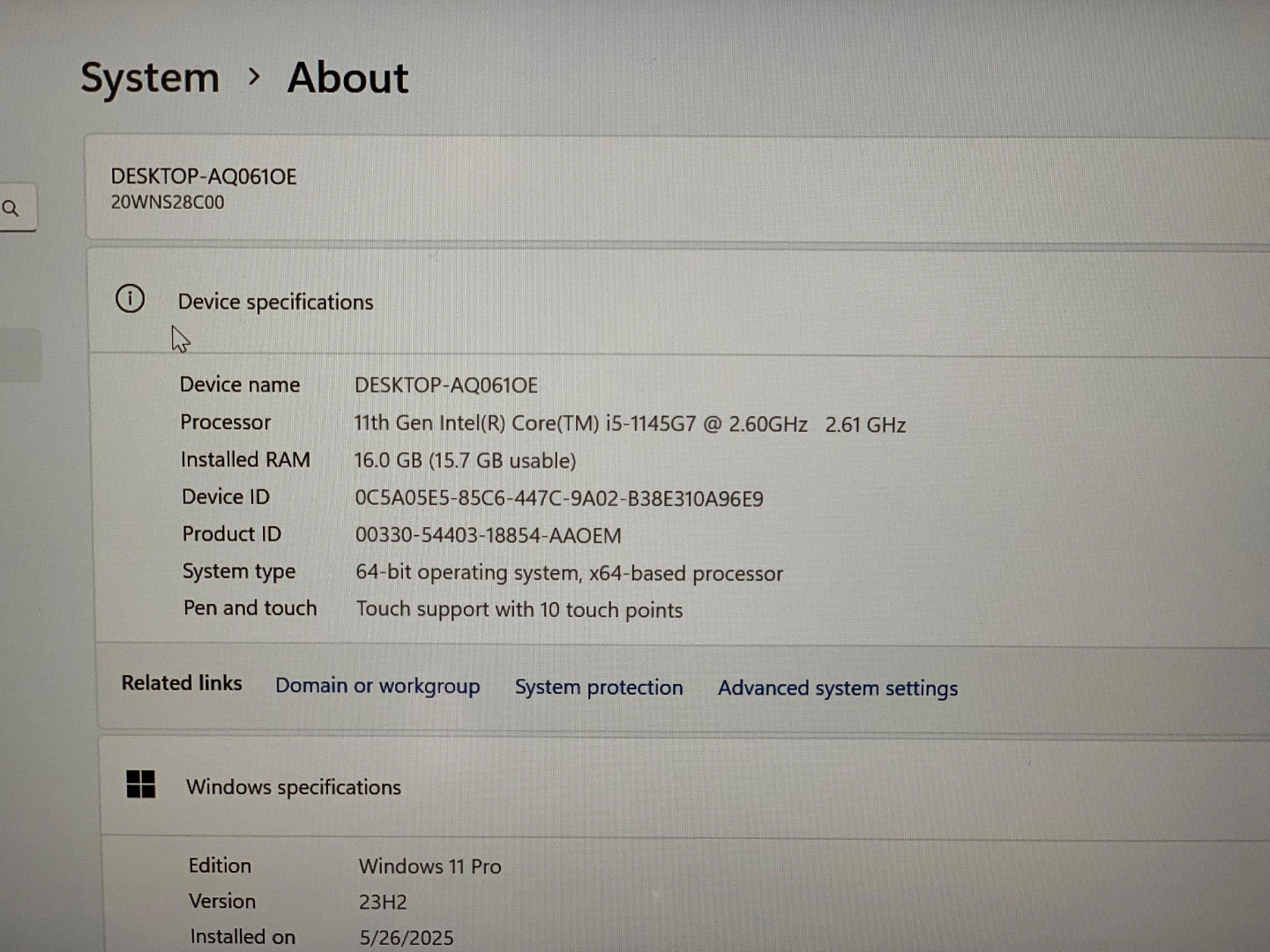Select model number 20WNS28C00

168,202
